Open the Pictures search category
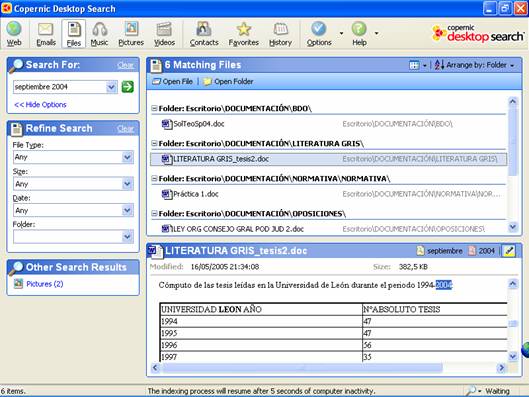 point(131,34)
